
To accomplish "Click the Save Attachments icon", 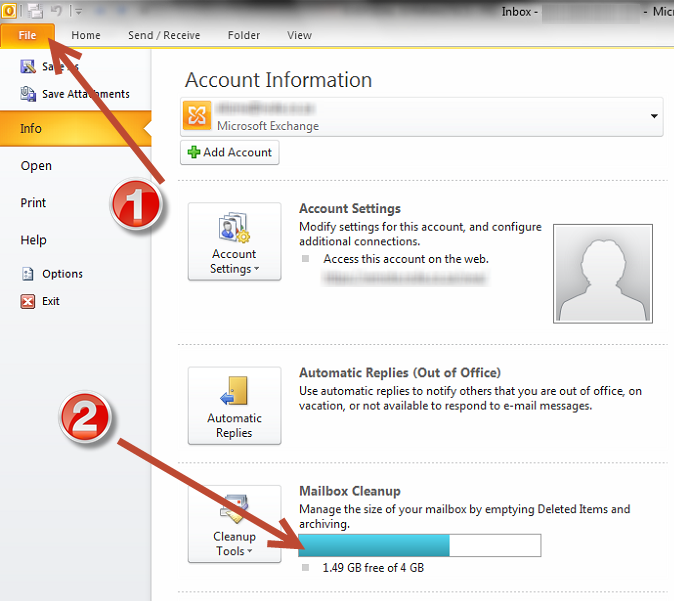I will [x=28, y=94].
